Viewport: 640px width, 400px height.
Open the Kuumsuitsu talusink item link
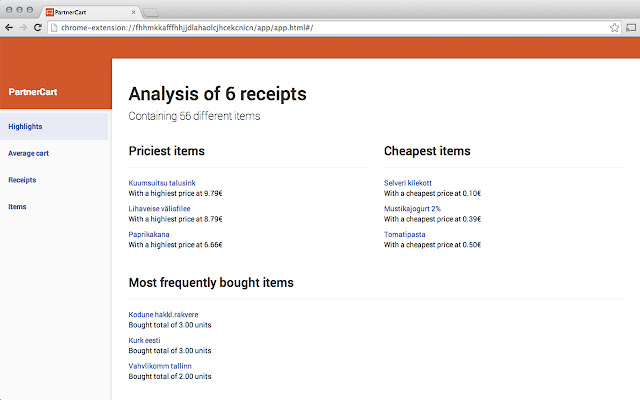click(162, 183)
